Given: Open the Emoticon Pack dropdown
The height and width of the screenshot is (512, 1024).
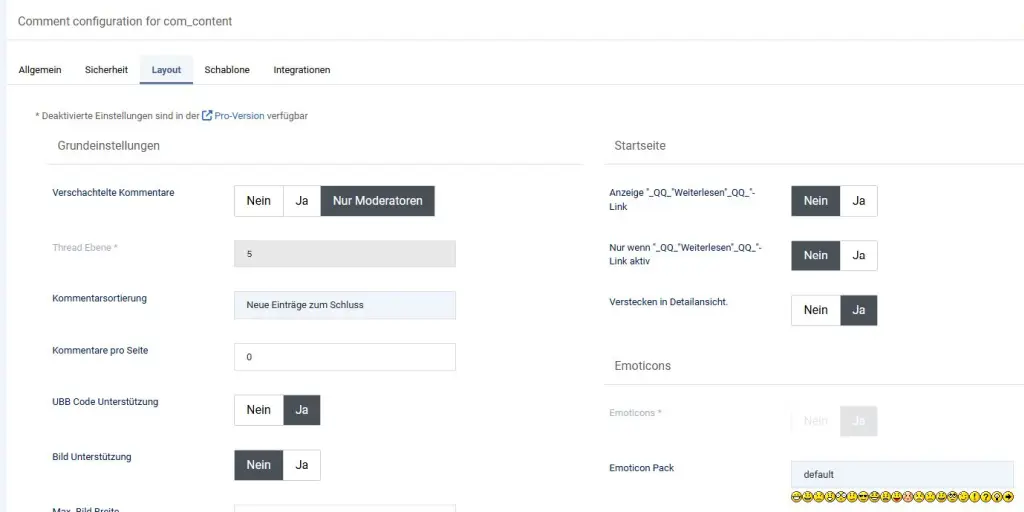Looking at the screenshot, I should click(901, 474).
